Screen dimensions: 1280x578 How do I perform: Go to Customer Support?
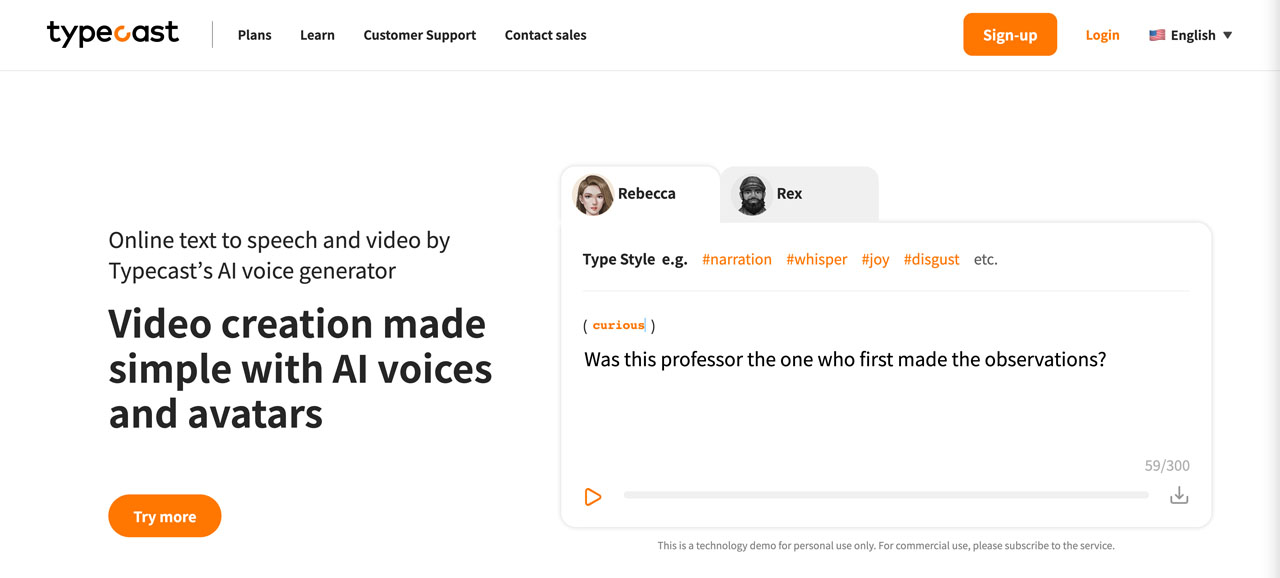tap(420, 35)
